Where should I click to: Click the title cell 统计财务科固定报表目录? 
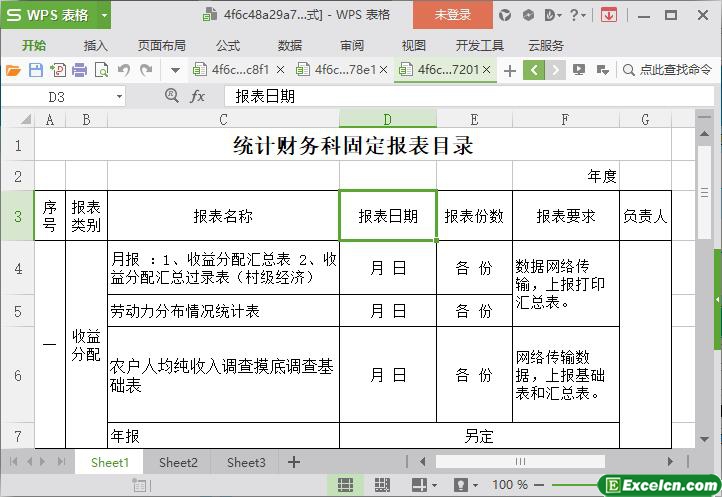tap(353, 145)
